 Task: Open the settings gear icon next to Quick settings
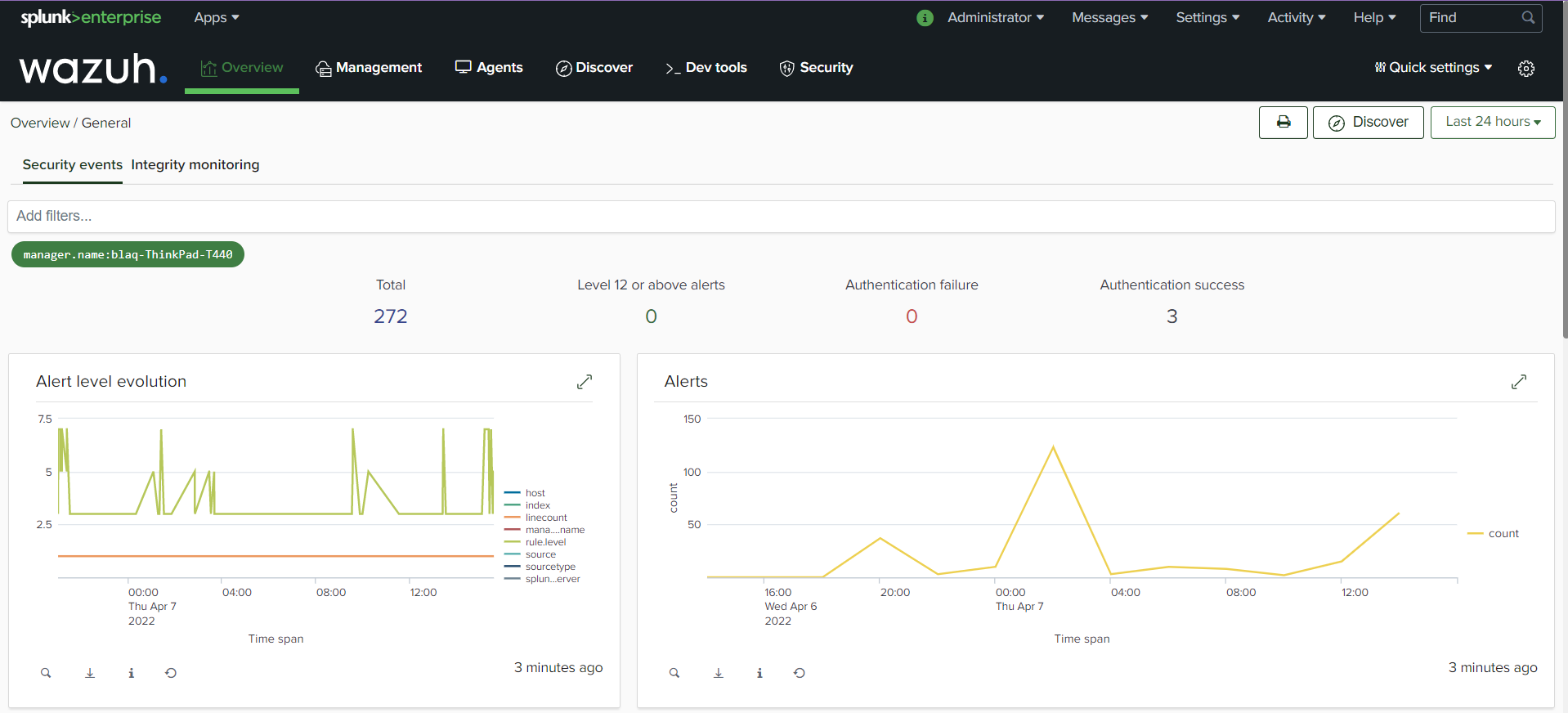1526,69
